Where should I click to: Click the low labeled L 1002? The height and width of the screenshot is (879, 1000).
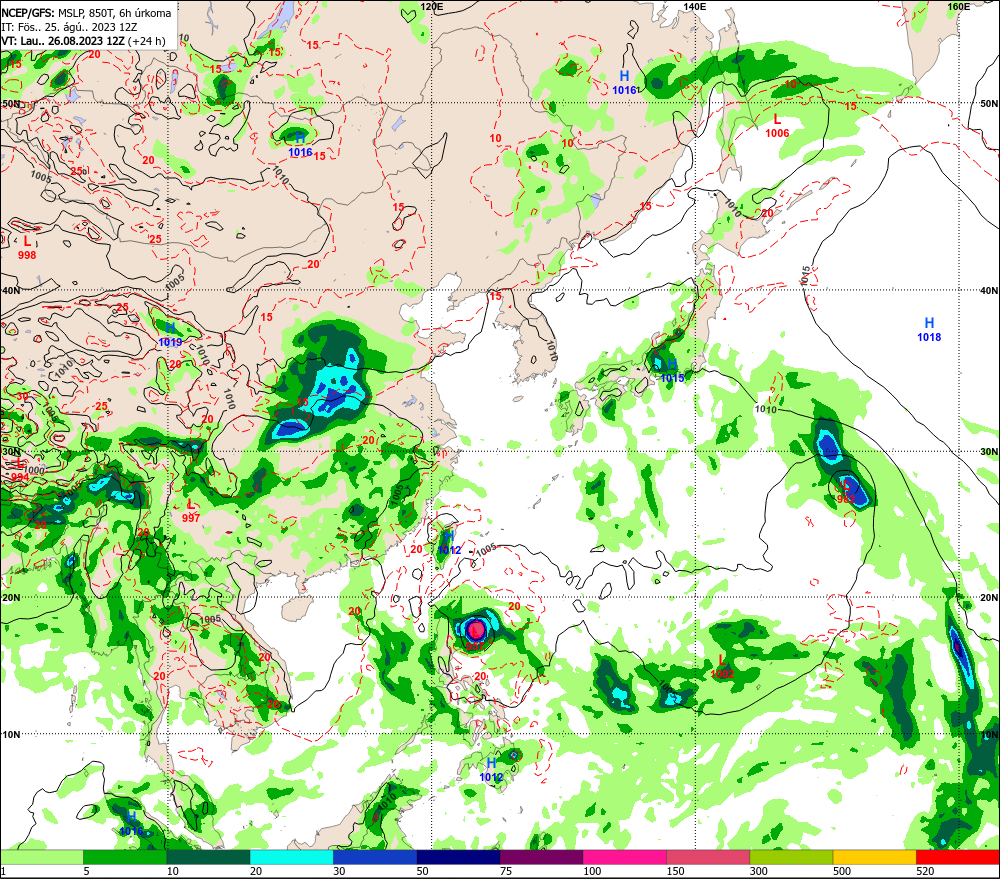pyautogui.click(x=722, y=666)
